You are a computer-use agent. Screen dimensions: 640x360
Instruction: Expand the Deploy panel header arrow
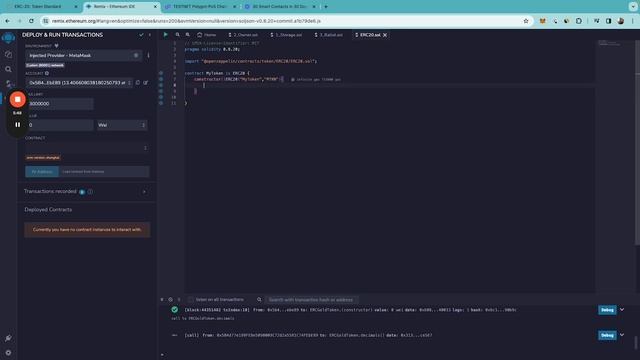click(x=150, y=35)
